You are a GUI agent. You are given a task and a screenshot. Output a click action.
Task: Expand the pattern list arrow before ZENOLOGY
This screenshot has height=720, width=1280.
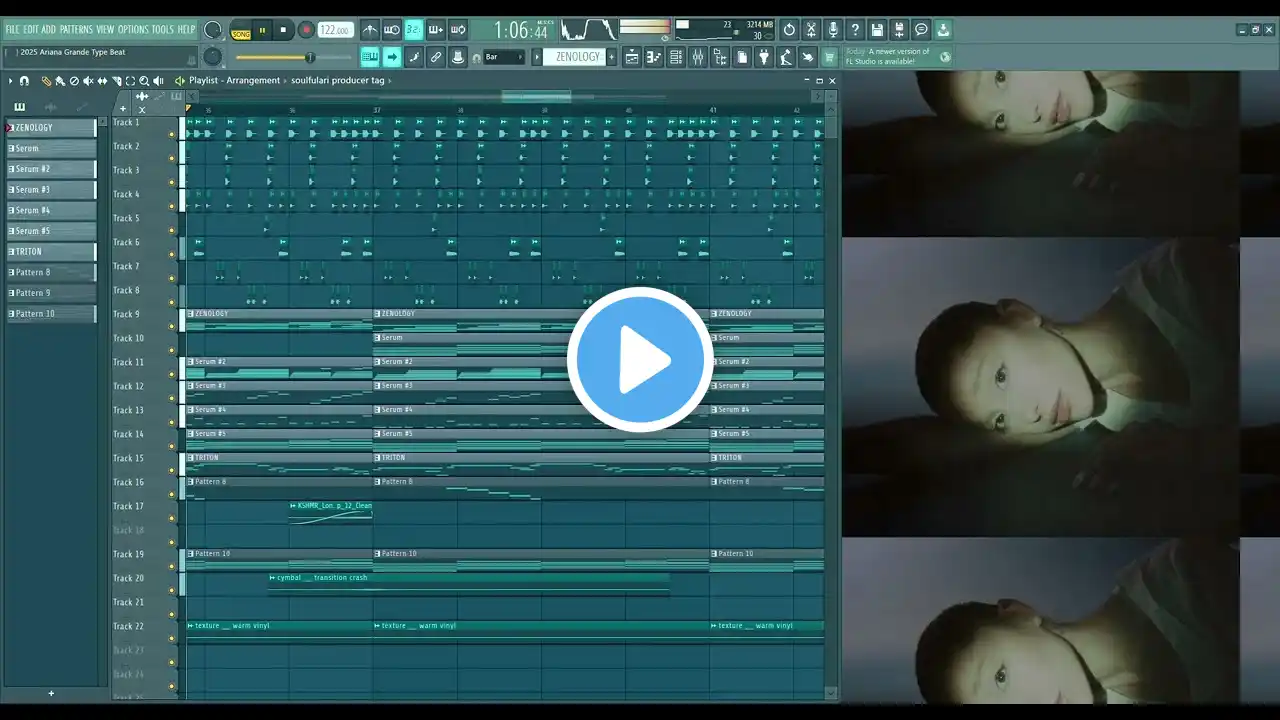tap(537, 57)
